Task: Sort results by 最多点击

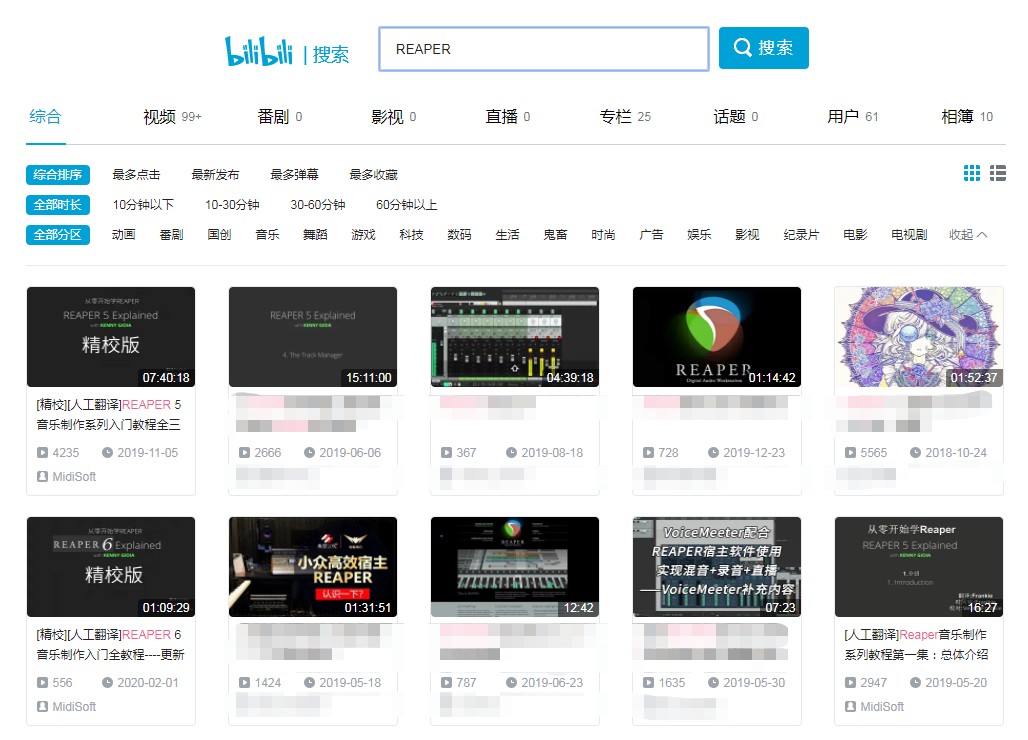Action: click(136, 175)
